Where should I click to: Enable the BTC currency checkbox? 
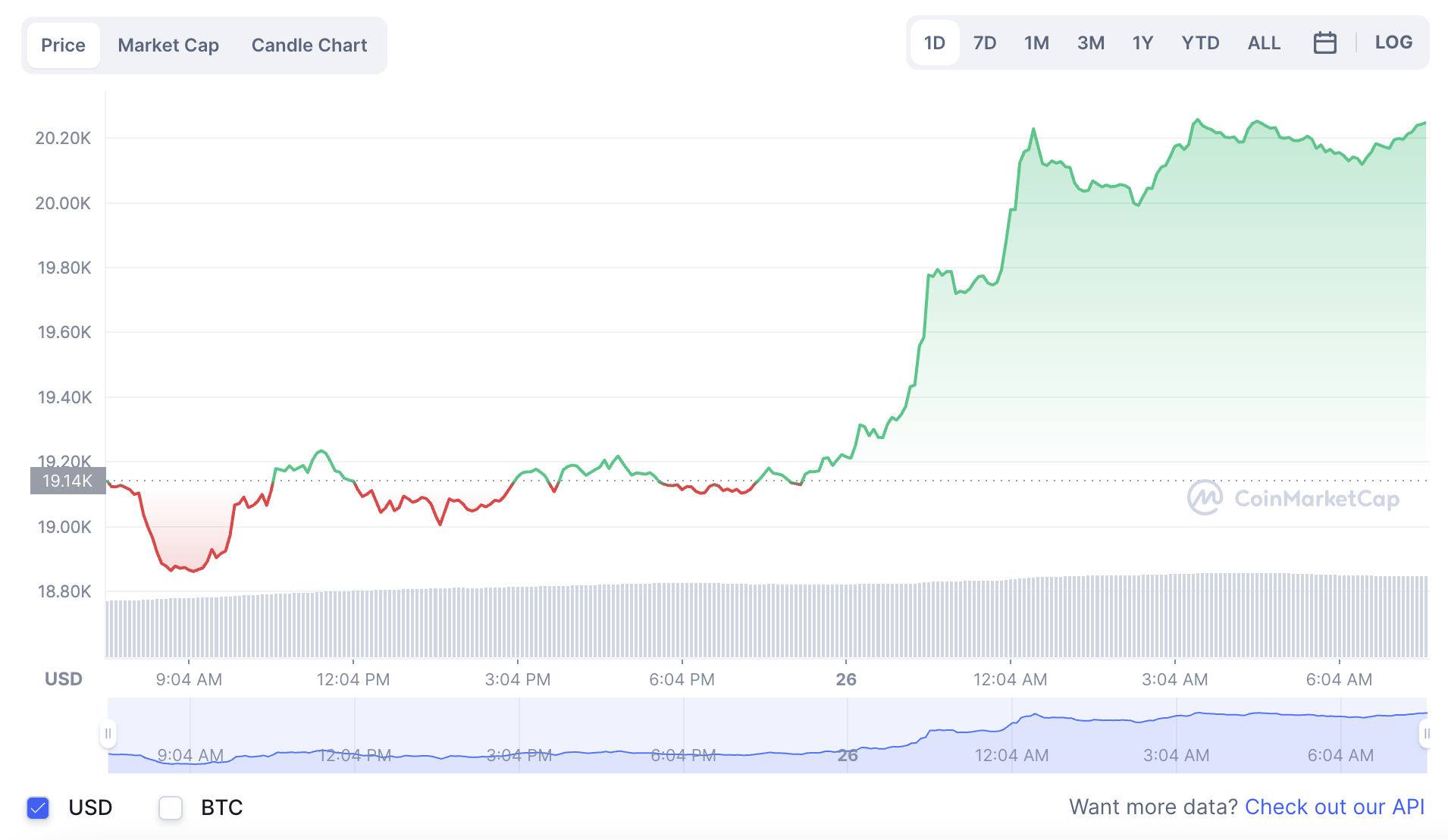pyautogui.click(x=171, y=807)
